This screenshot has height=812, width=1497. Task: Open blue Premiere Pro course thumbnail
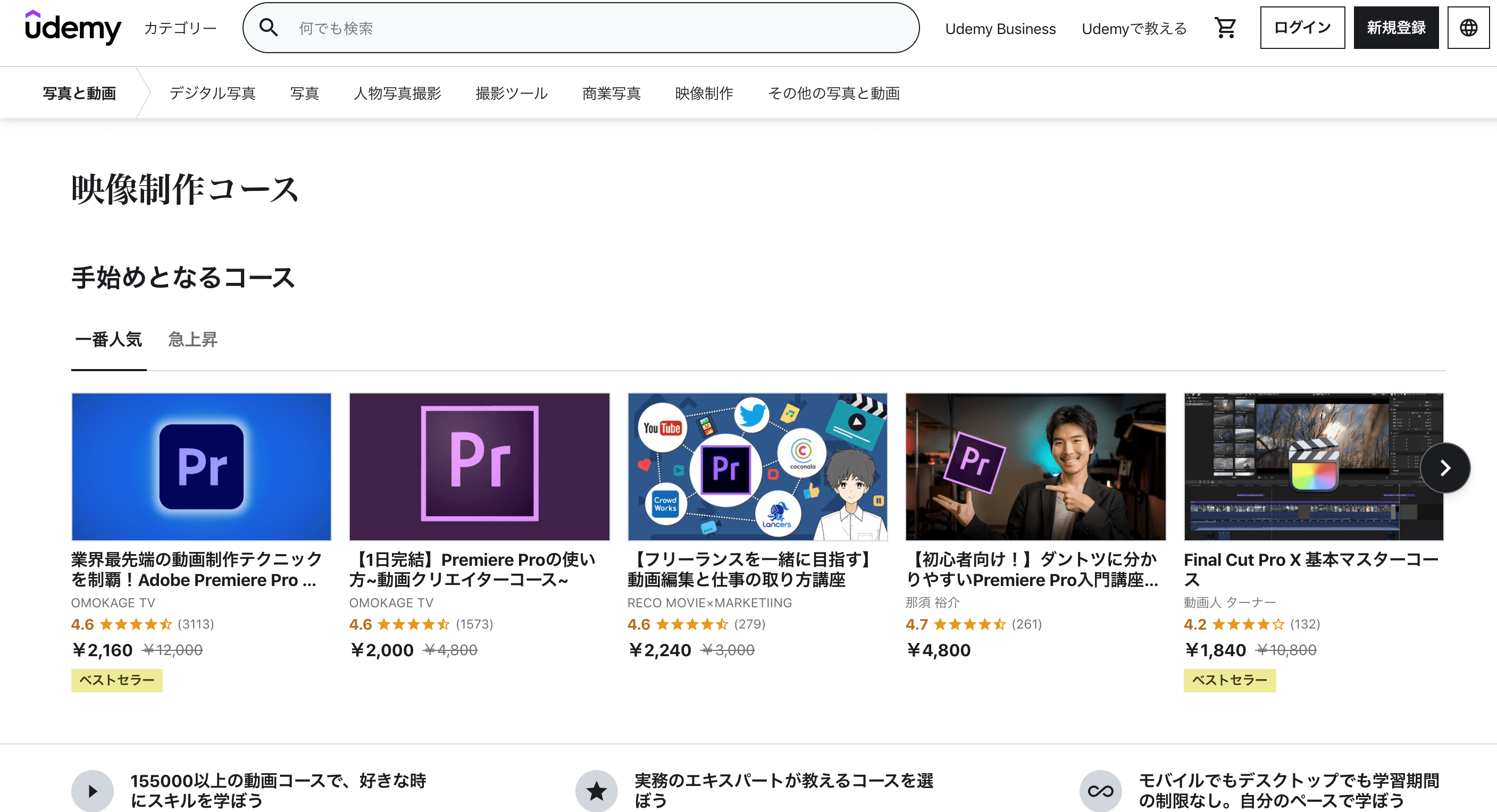201,467
